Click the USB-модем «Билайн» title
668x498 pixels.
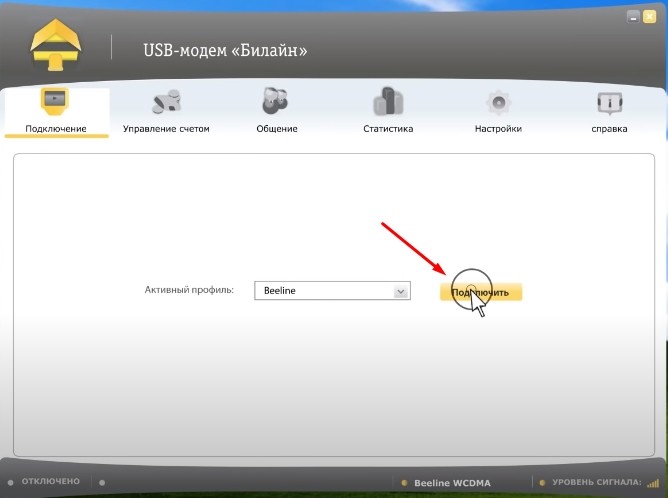click(x=225, y=50)
